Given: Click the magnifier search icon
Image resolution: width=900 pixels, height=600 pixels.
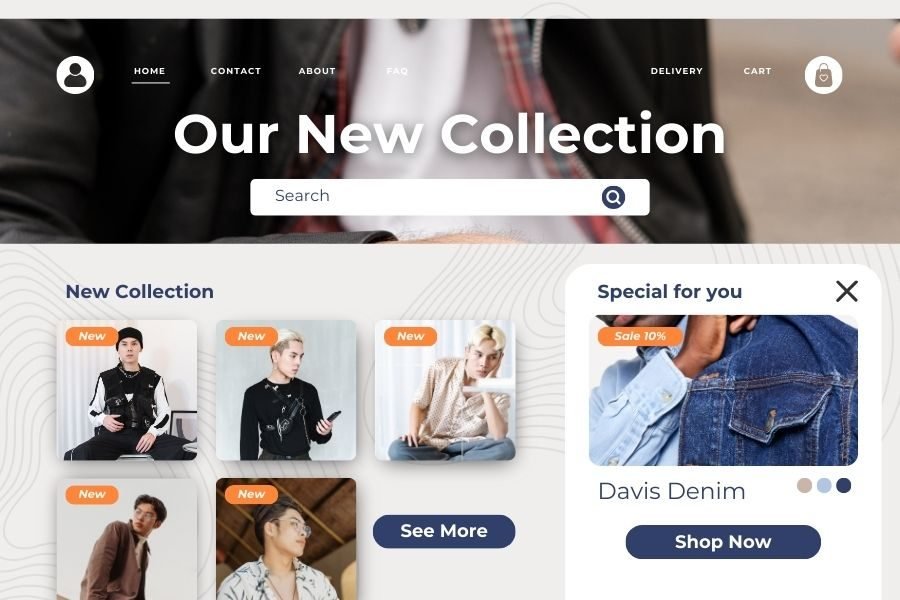Looking at the screenshot, I should [613, 197].
